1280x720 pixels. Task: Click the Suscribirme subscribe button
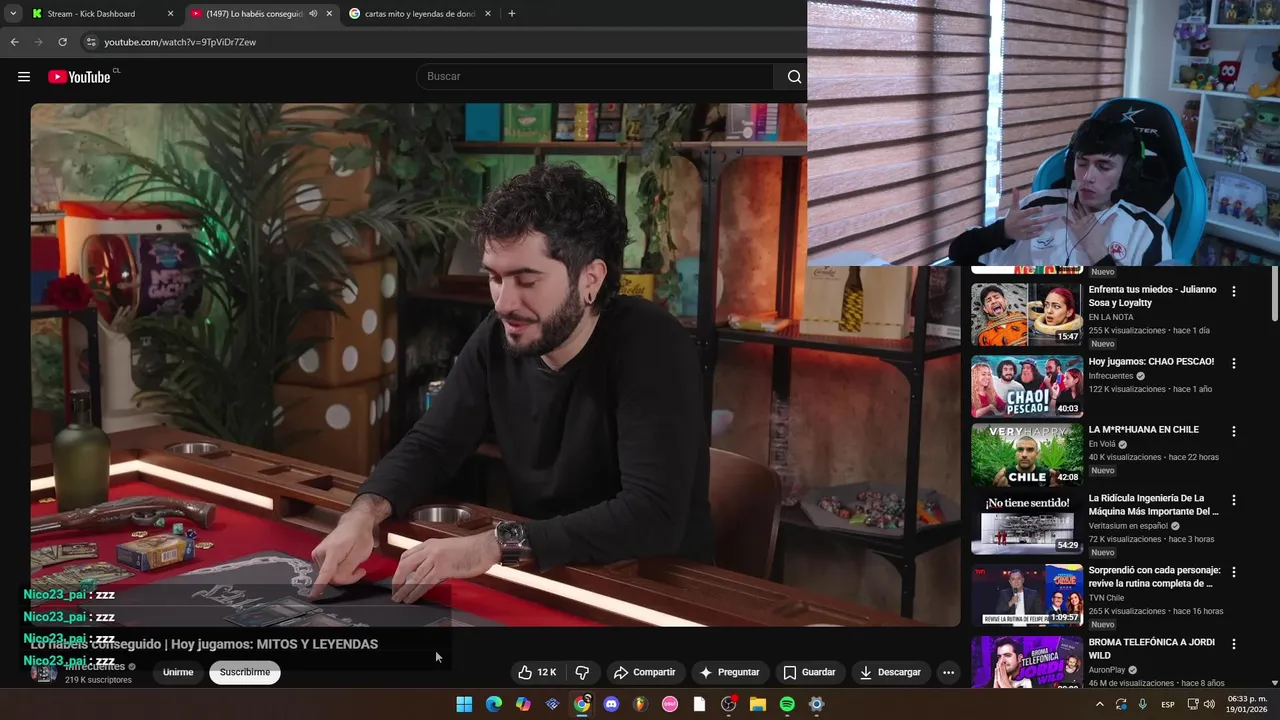tap(245, 672)
